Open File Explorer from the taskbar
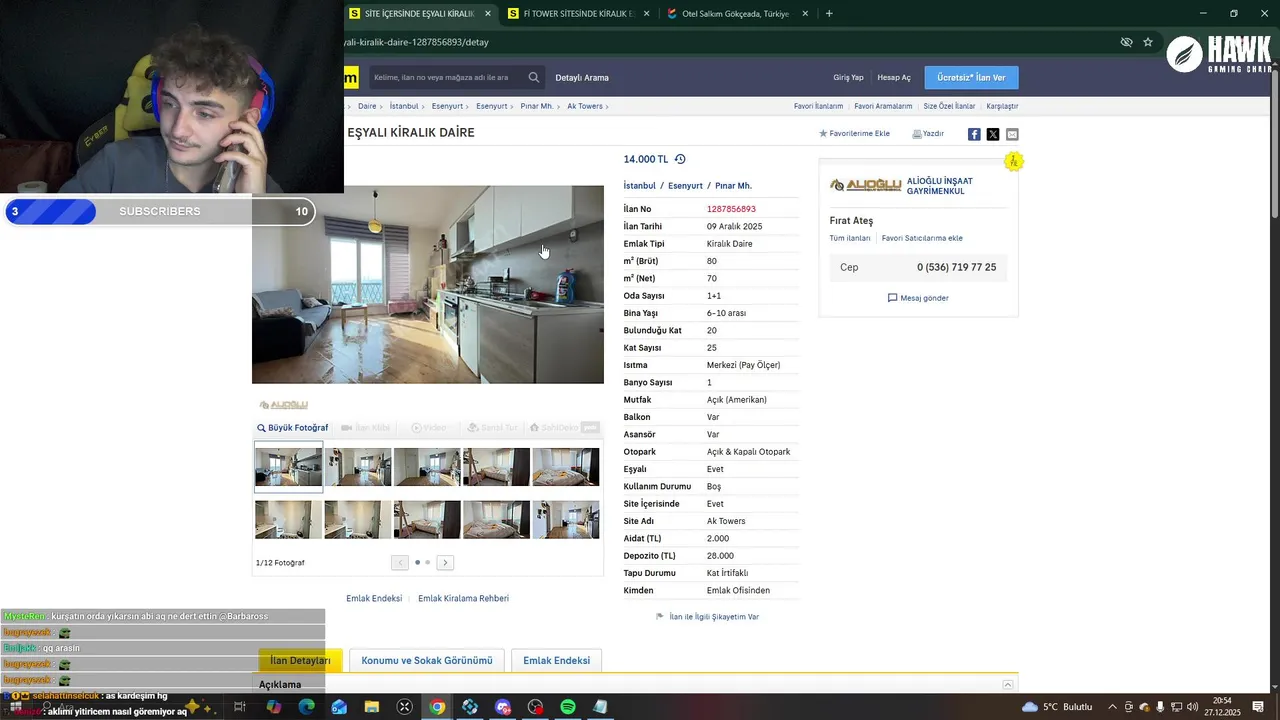Image resolution: width=1280 pixels, height=720 pixels. tap(371, 707)
